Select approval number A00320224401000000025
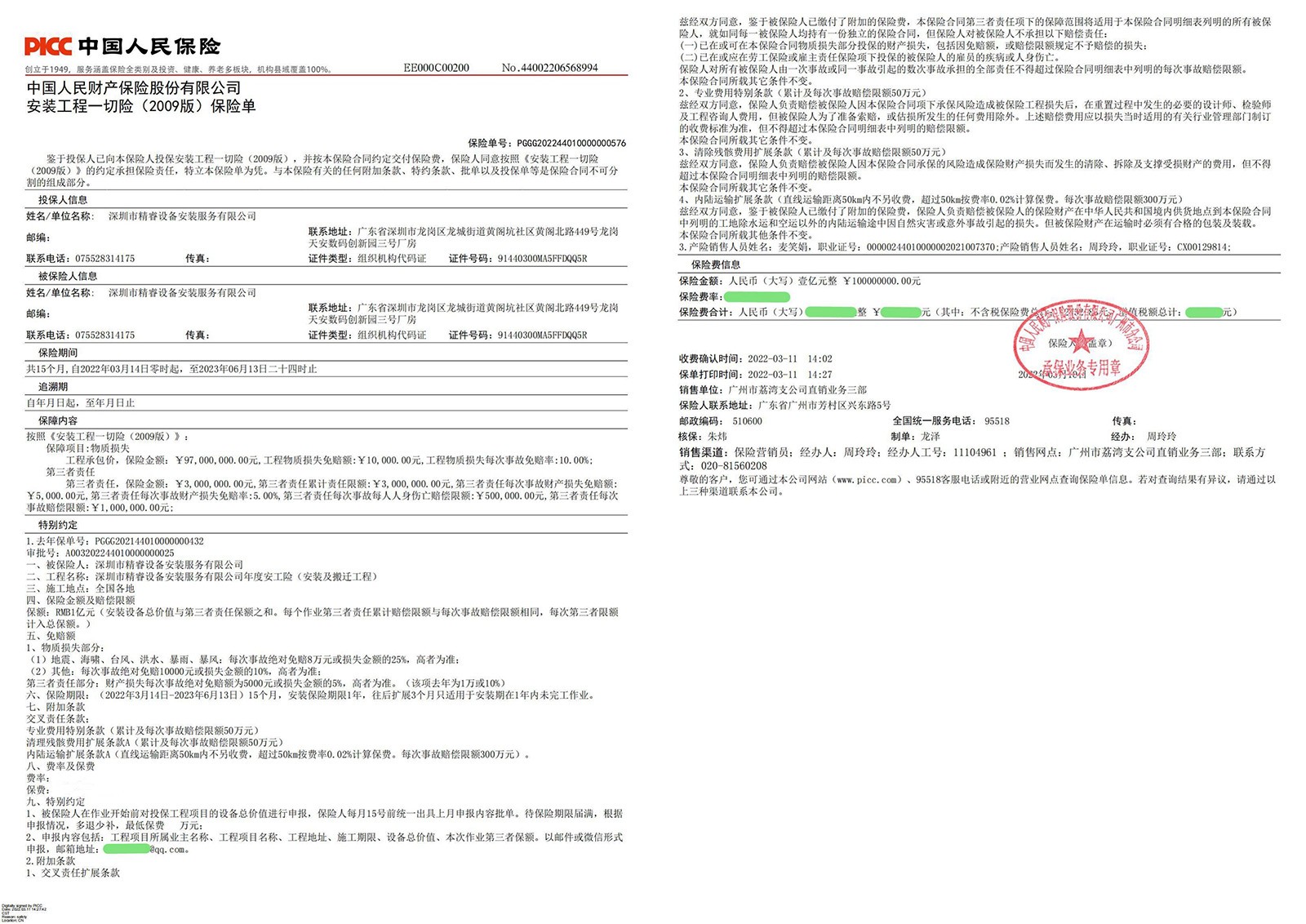Screen dimensions: 1306x924 click(x=120, y=553)
